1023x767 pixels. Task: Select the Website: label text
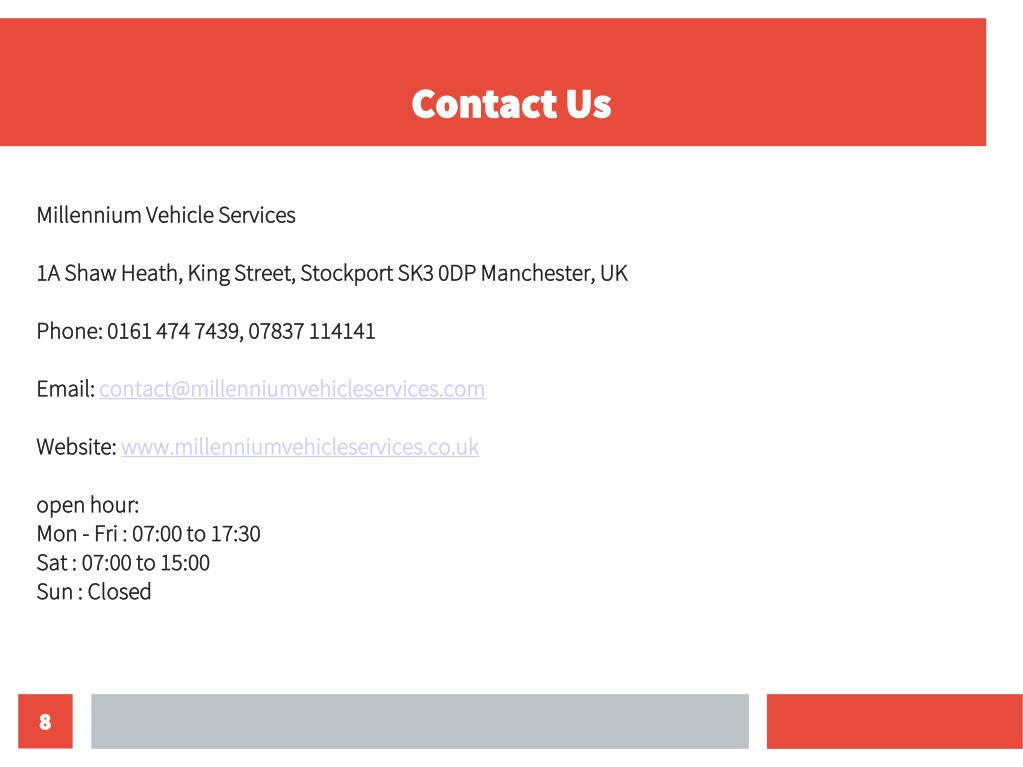76,447
